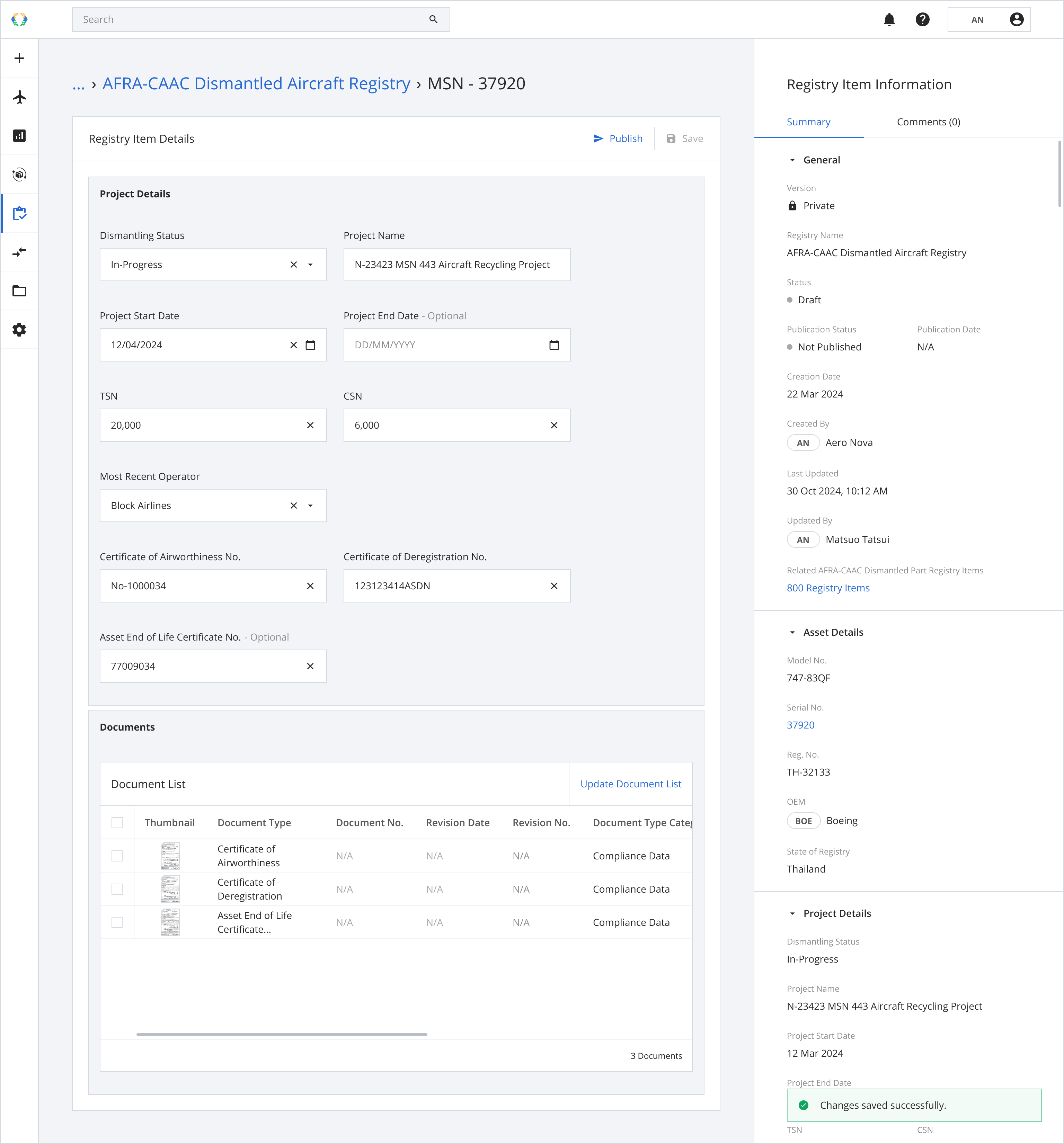Click the airplane icon in sidebar
1064x1144 pixels.
point(20,97)
